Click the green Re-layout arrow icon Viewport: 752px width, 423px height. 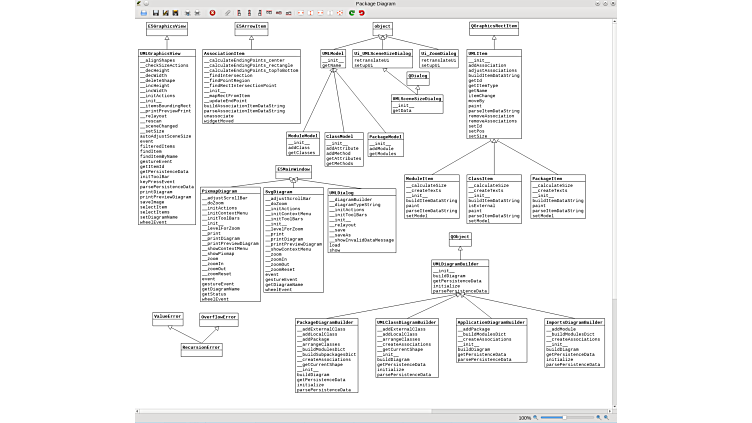(x=352, y=12)
